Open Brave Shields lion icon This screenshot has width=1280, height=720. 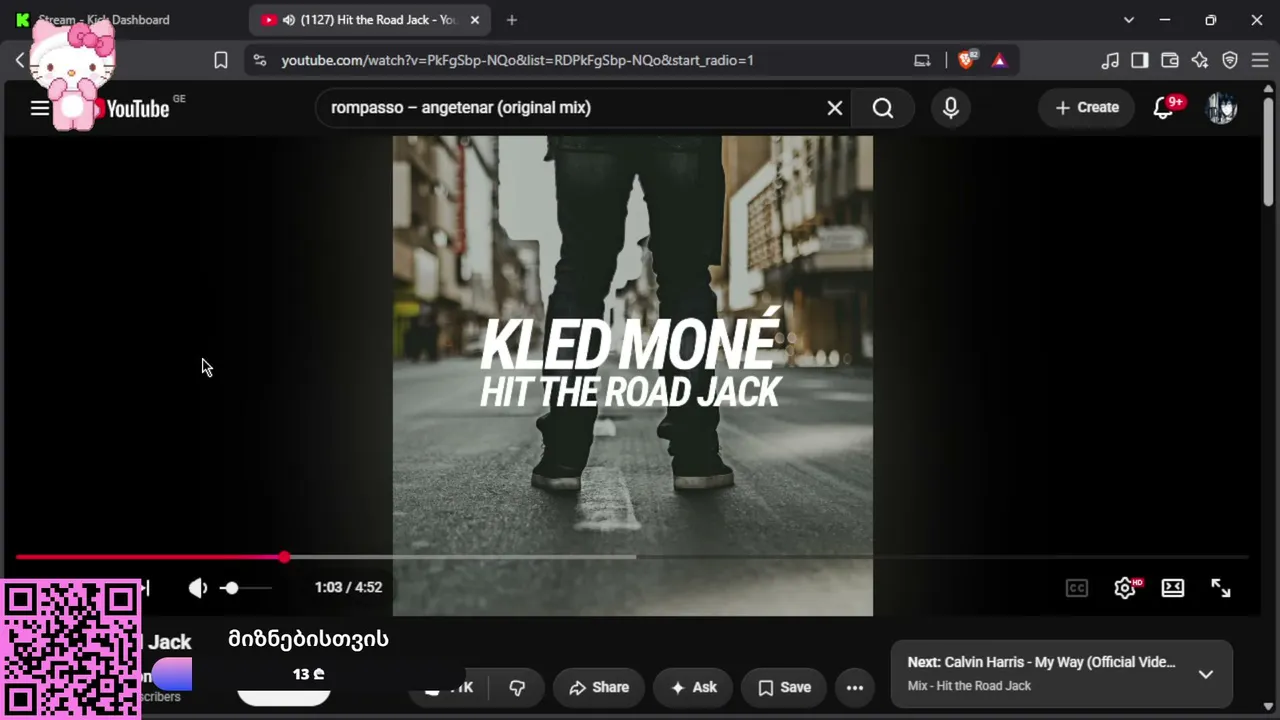(968, 60)
